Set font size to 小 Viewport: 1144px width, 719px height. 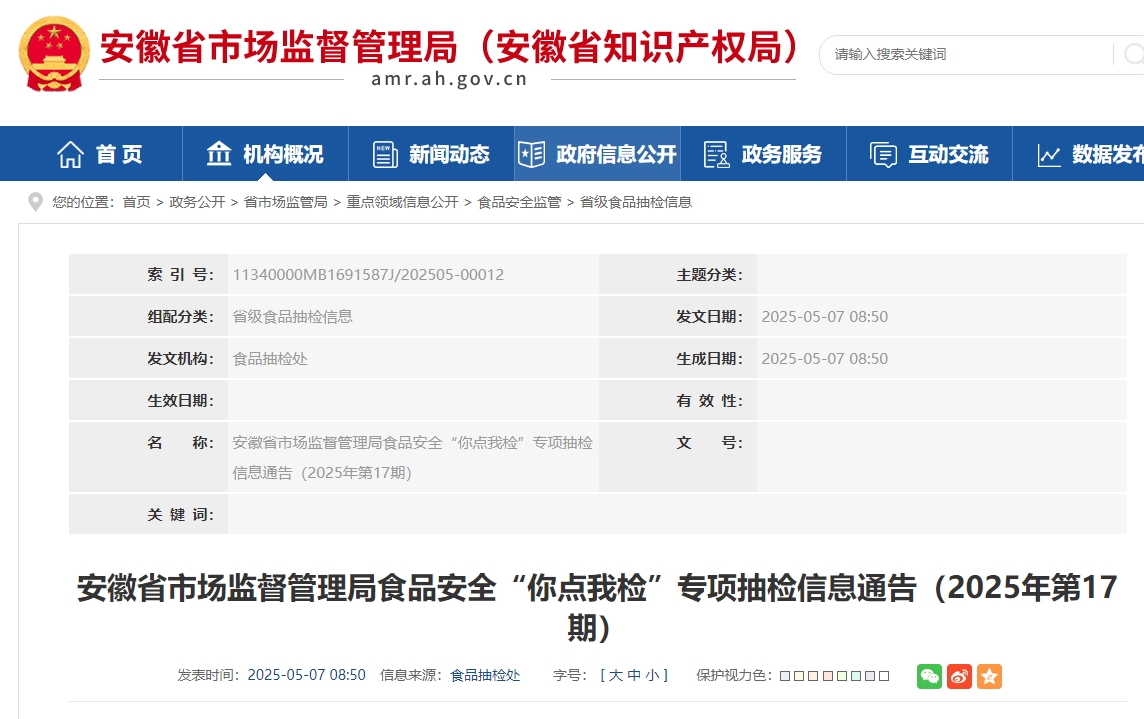tap(652, 675)
